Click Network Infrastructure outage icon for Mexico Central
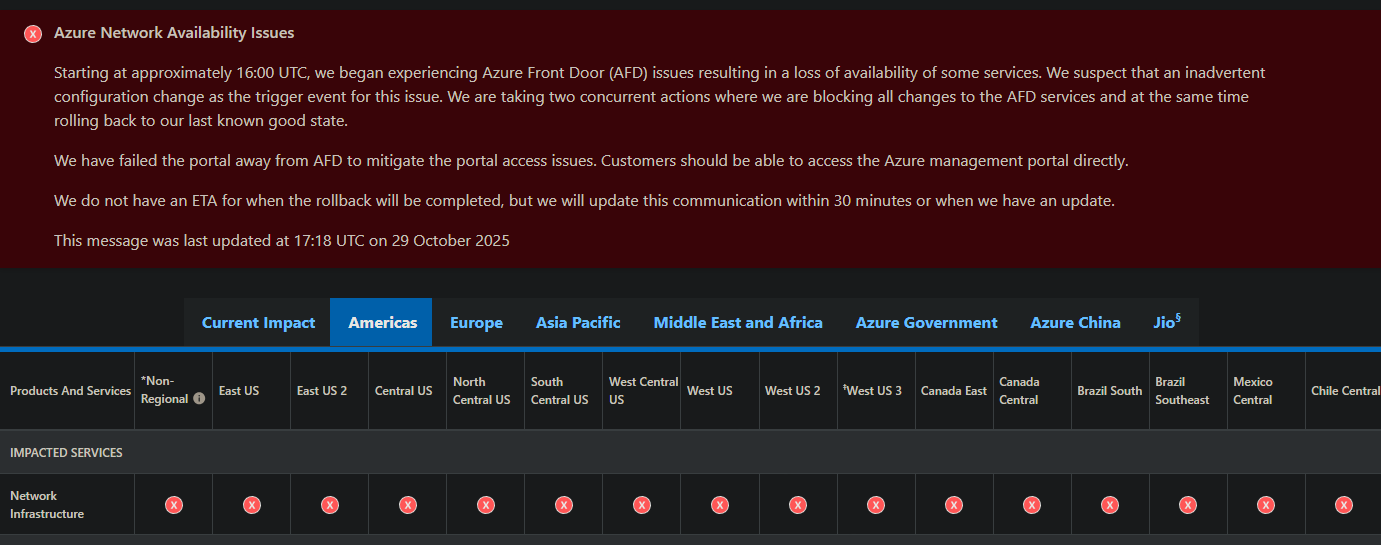 (x=1266, y=505)
